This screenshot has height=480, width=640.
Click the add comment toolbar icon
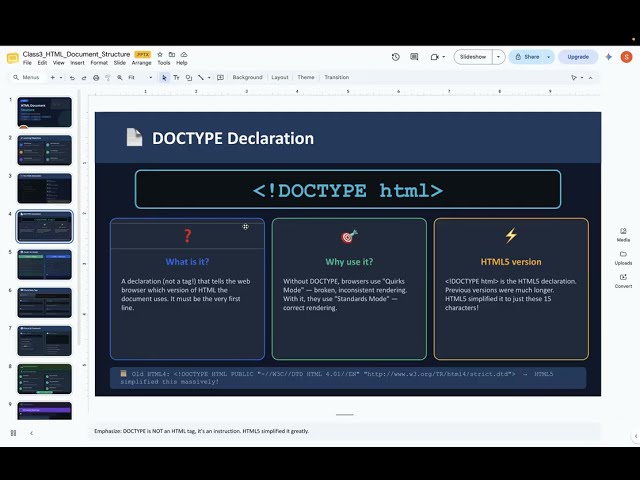click(220, 78)
